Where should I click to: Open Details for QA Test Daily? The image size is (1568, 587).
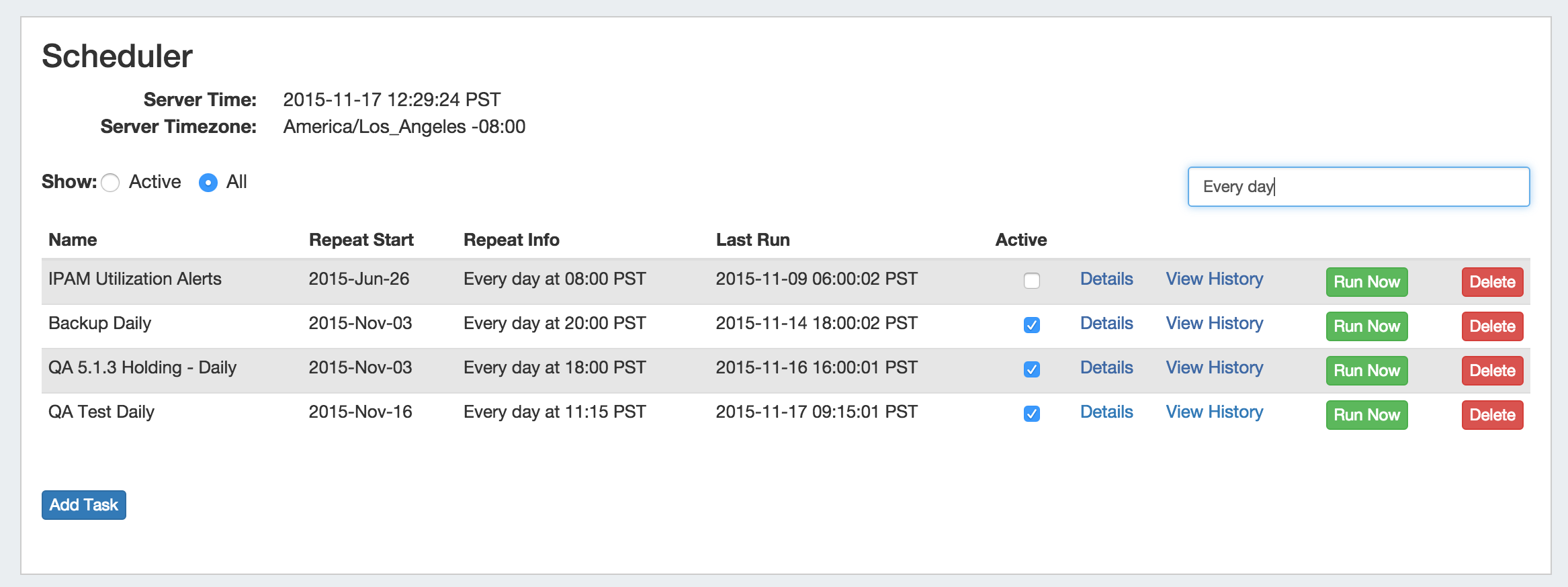tap(1106, 412)
